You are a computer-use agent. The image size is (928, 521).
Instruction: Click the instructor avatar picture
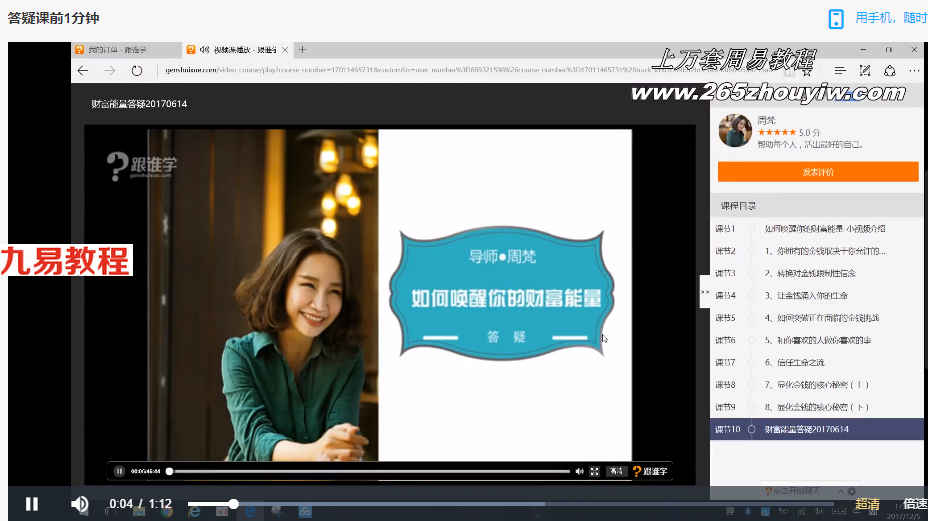[x=735, y=131]
